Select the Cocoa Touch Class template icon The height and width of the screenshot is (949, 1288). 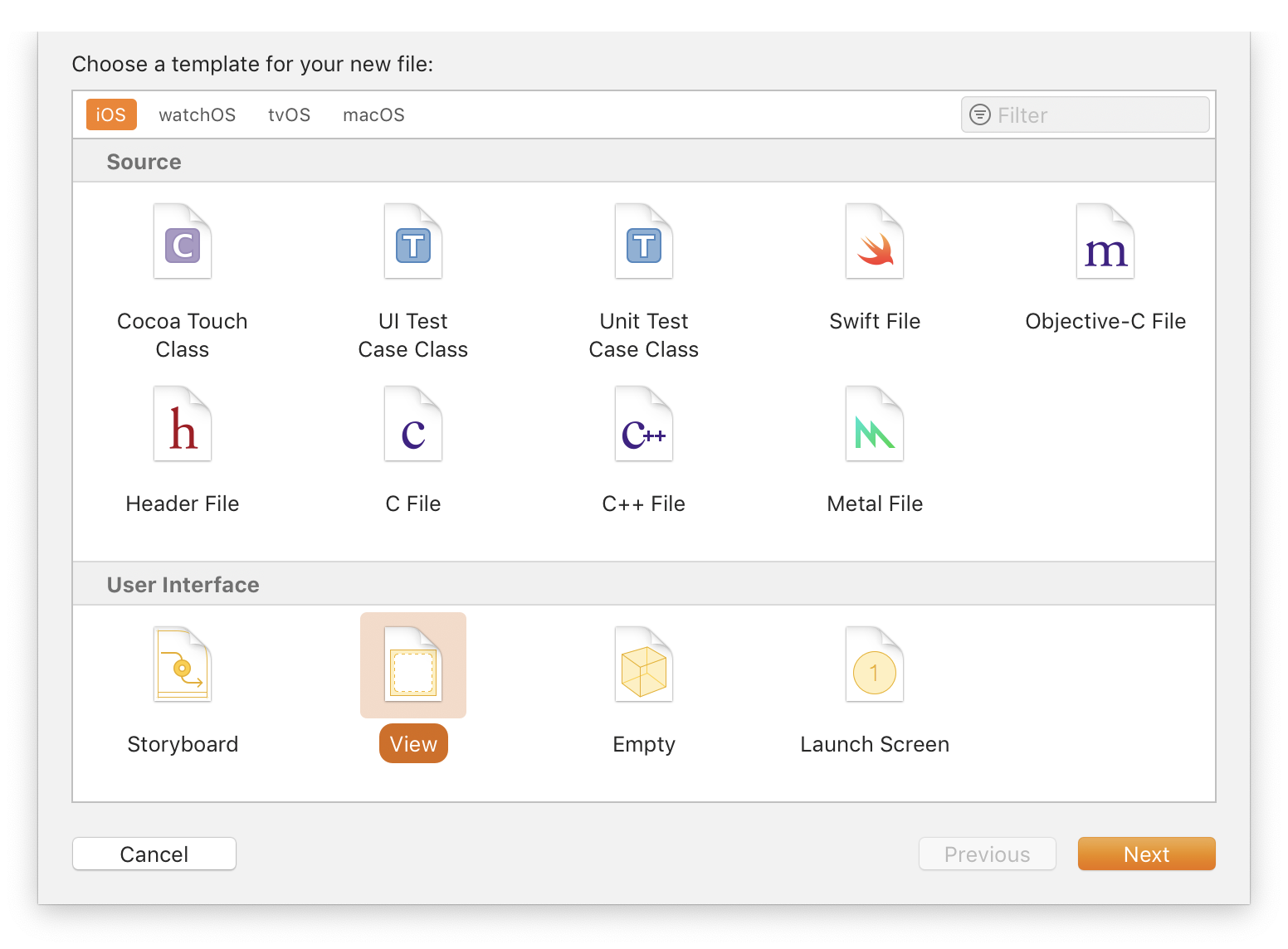pos(183,242)
